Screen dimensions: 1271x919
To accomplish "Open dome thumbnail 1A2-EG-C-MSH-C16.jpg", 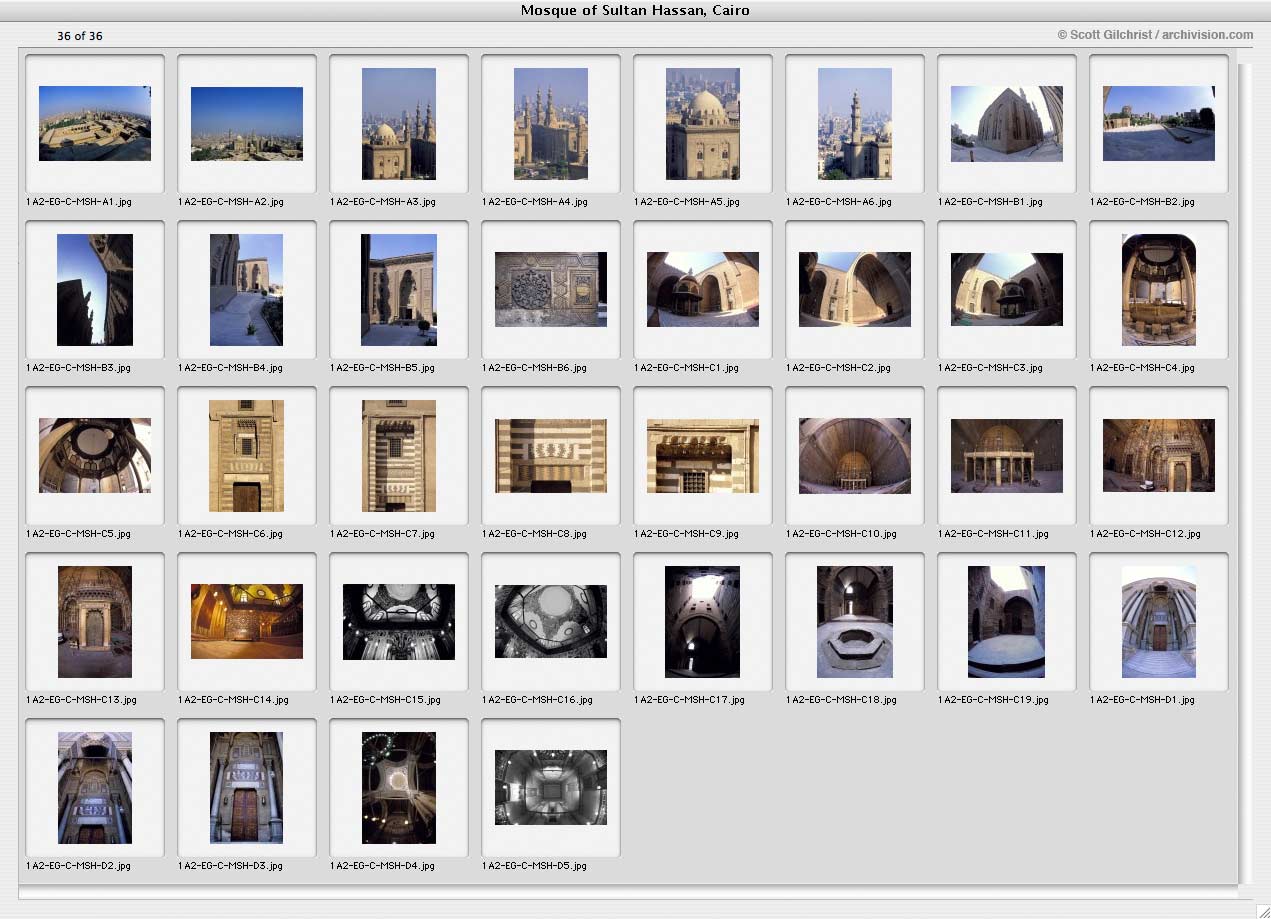I will click(x=551, y=622).
